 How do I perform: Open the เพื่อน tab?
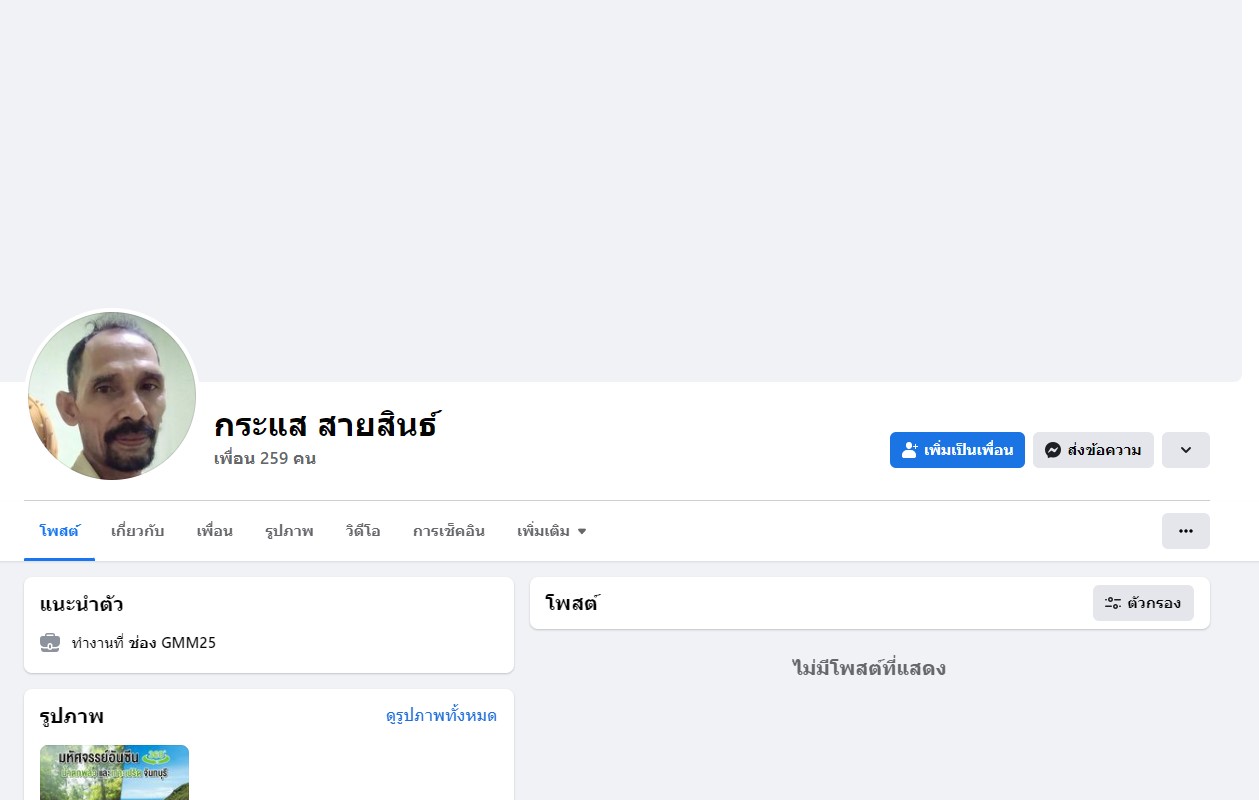point(214,531)
